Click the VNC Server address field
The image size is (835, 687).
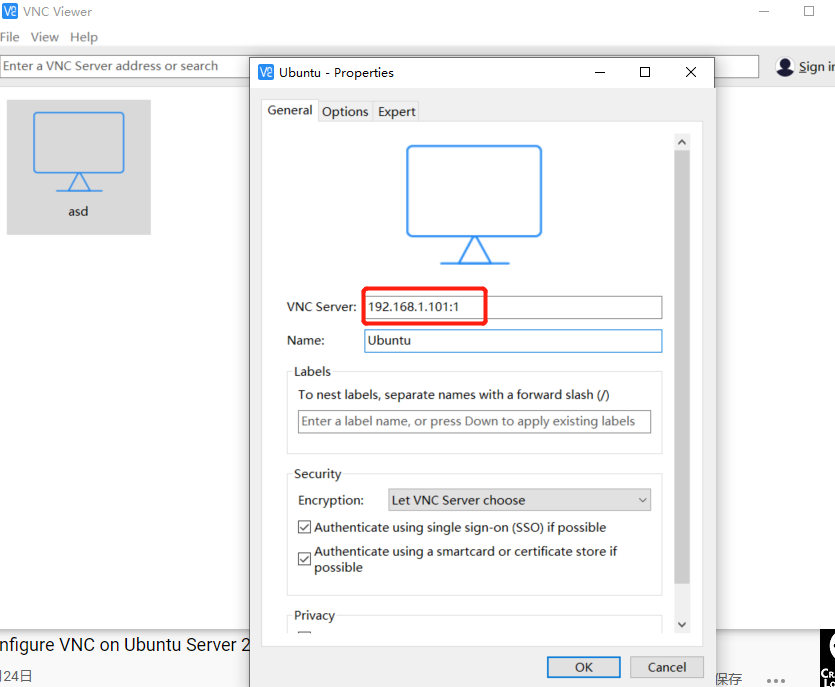pos(513,307)
